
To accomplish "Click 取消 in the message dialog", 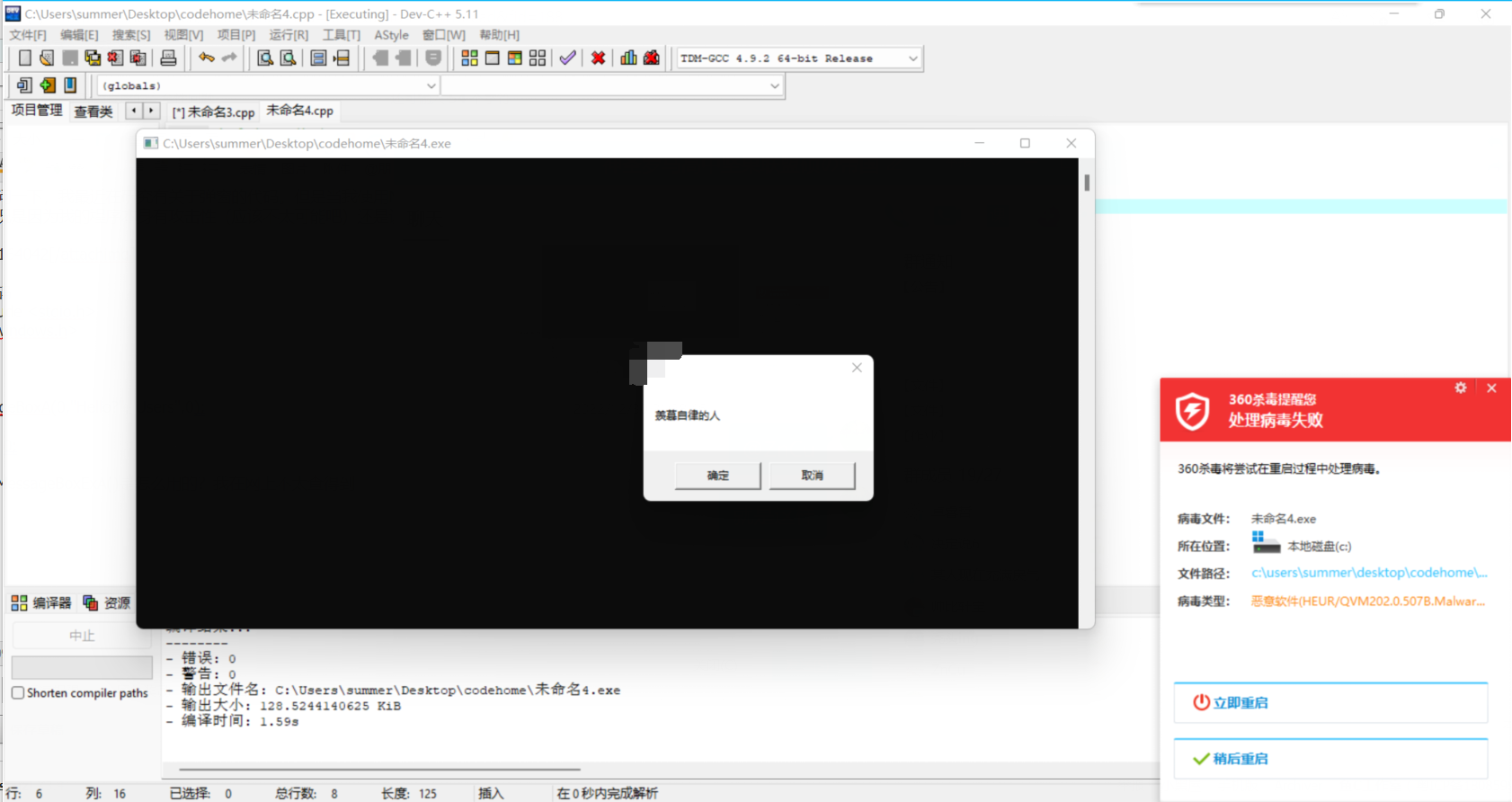I will pos(812,476).
